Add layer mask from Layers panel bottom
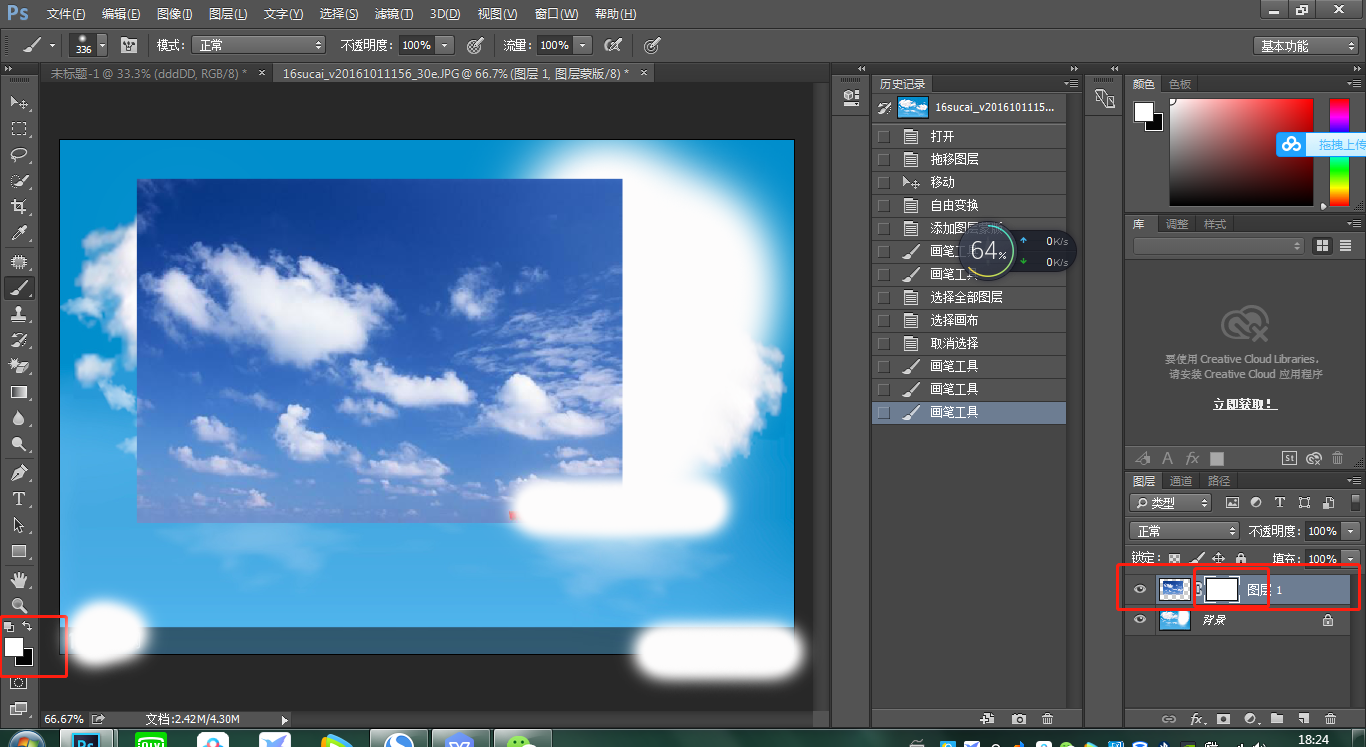 [x=1223, y=719]
